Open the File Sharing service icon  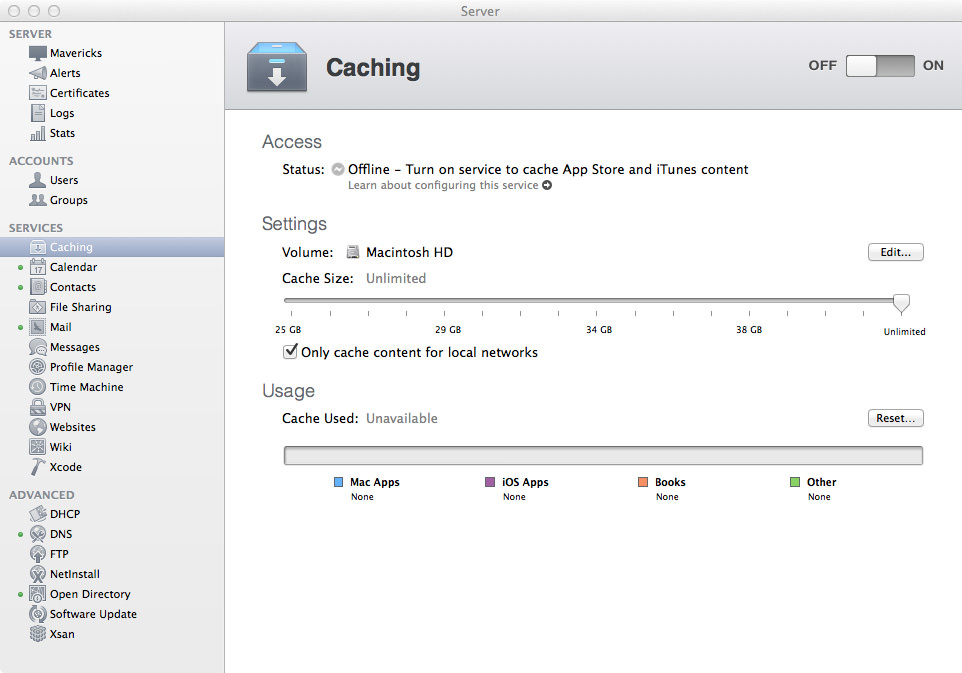coord(37,307)
